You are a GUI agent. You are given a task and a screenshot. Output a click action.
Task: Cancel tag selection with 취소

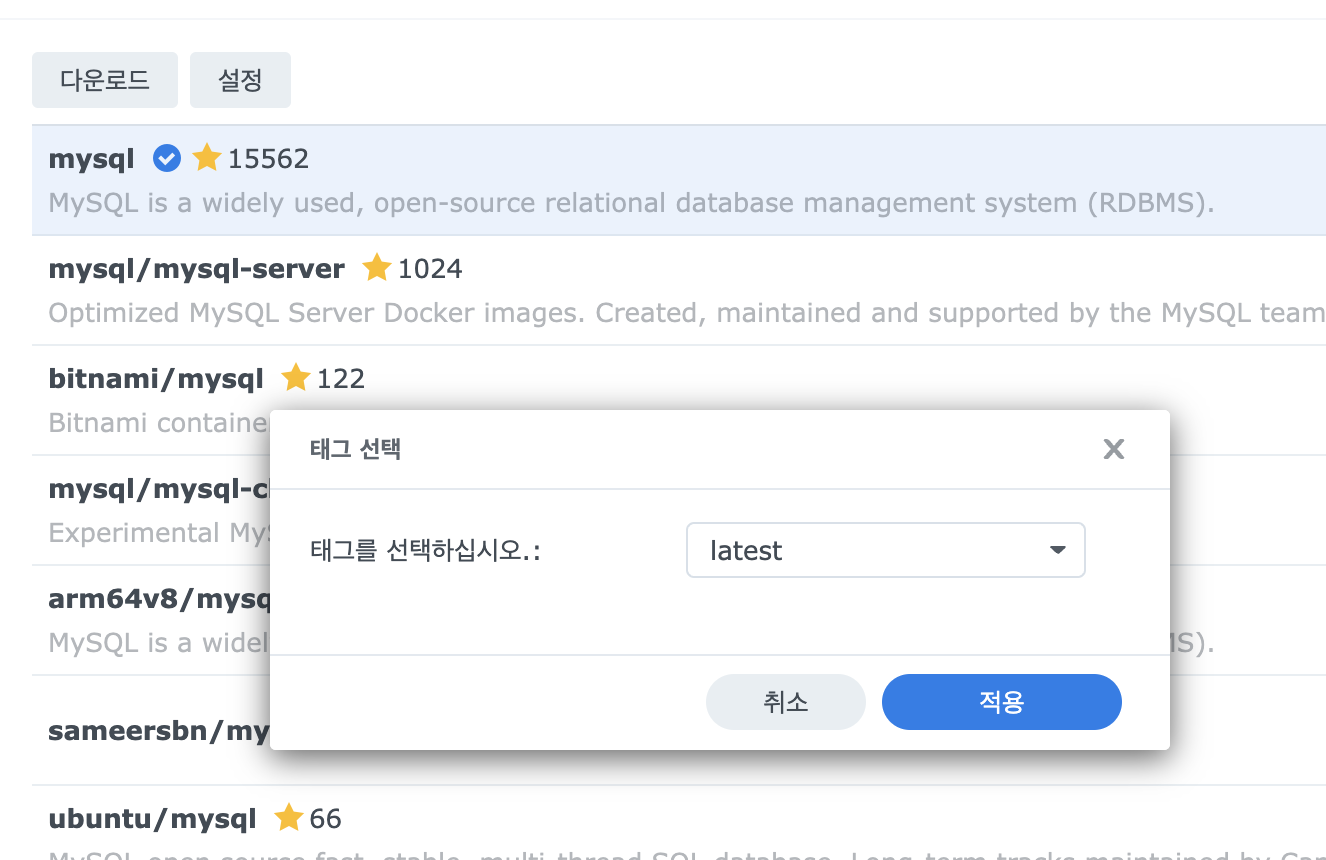(x=785, y=702)
